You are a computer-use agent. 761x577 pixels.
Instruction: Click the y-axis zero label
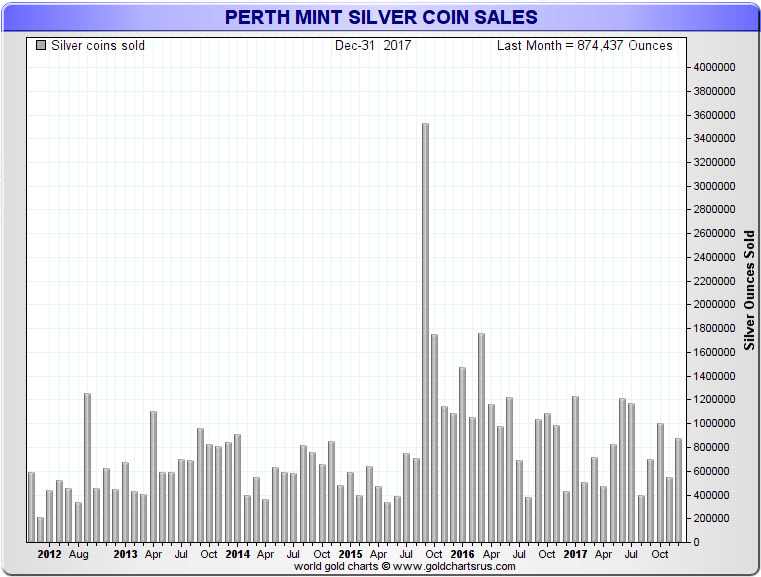click(x=696, y=542)
